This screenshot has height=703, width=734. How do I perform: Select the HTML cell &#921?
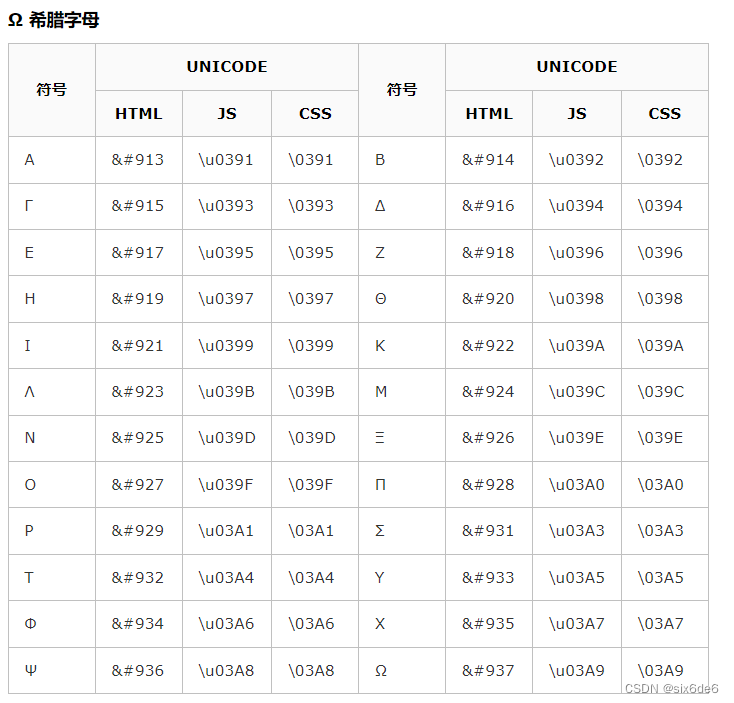tap(139, 345)
